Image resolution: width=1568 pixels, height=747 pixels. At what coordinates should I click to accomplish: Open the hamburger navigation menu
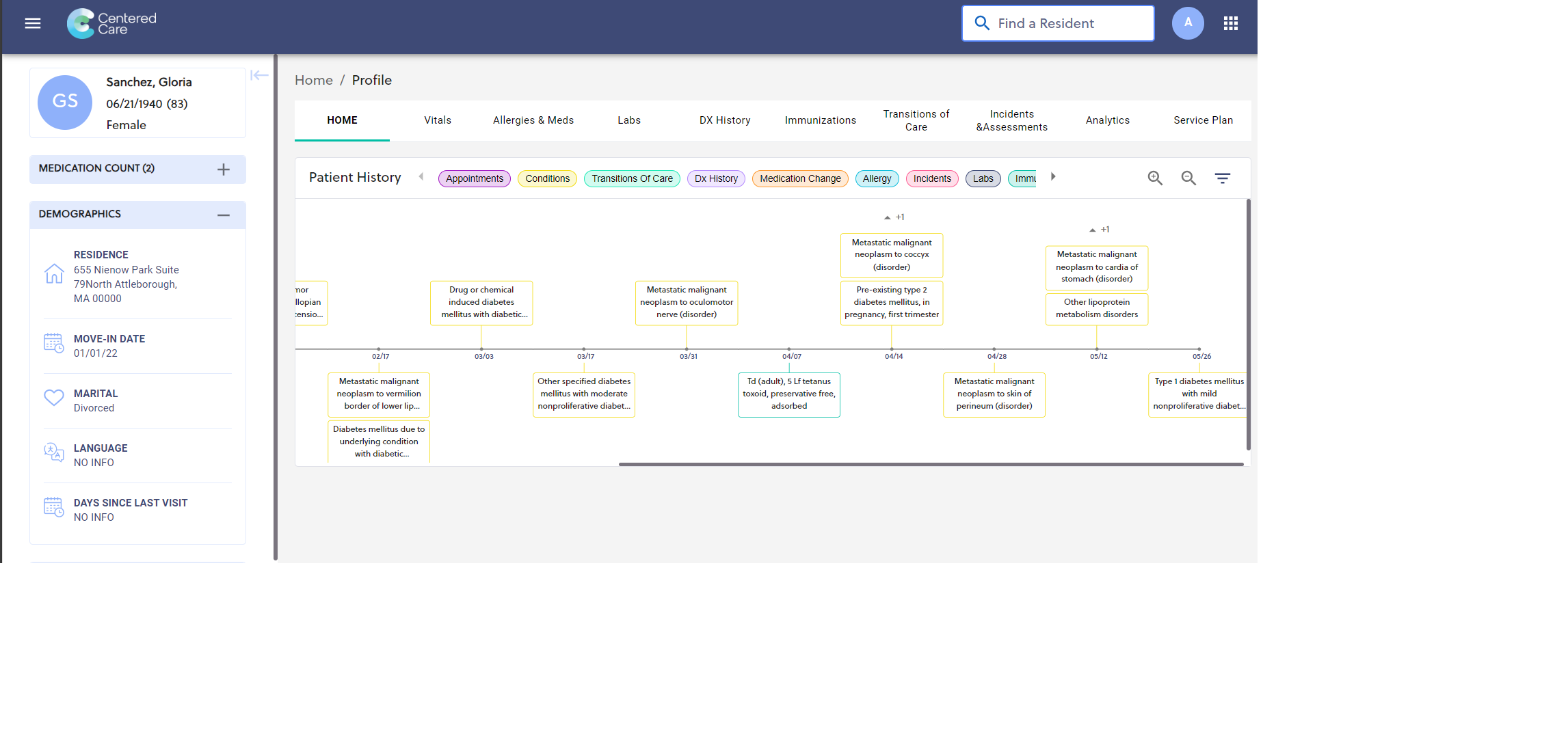pyautogui.click(x=32, y=23)
